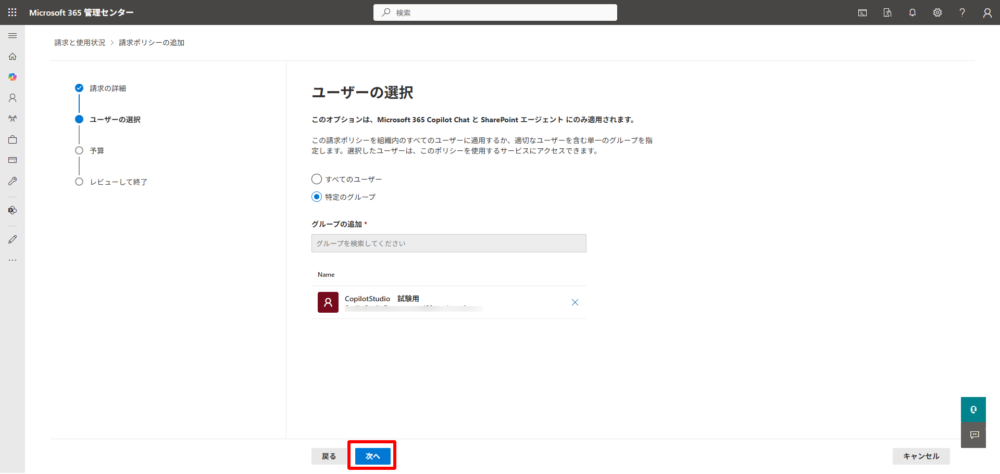The width and height of the screenshot is (1000, 474).
Task: Open Cloud Shell from the top bar
Action: (x=862, y=12)
